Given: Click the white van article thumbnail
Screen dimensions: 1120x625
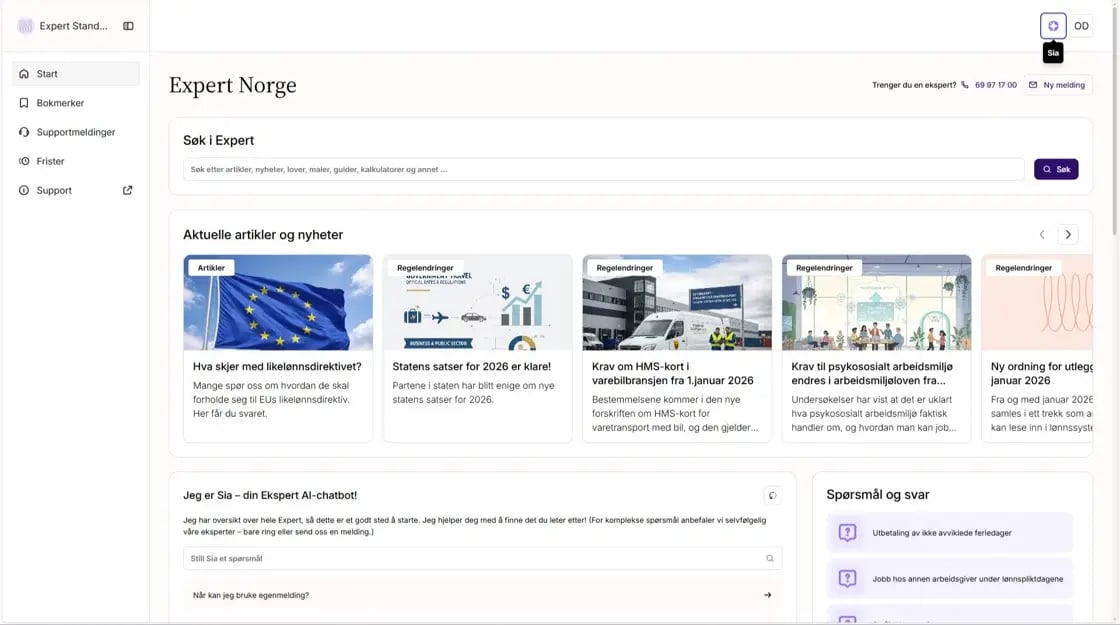Looking at the screenshot, I should coord(677,302).
